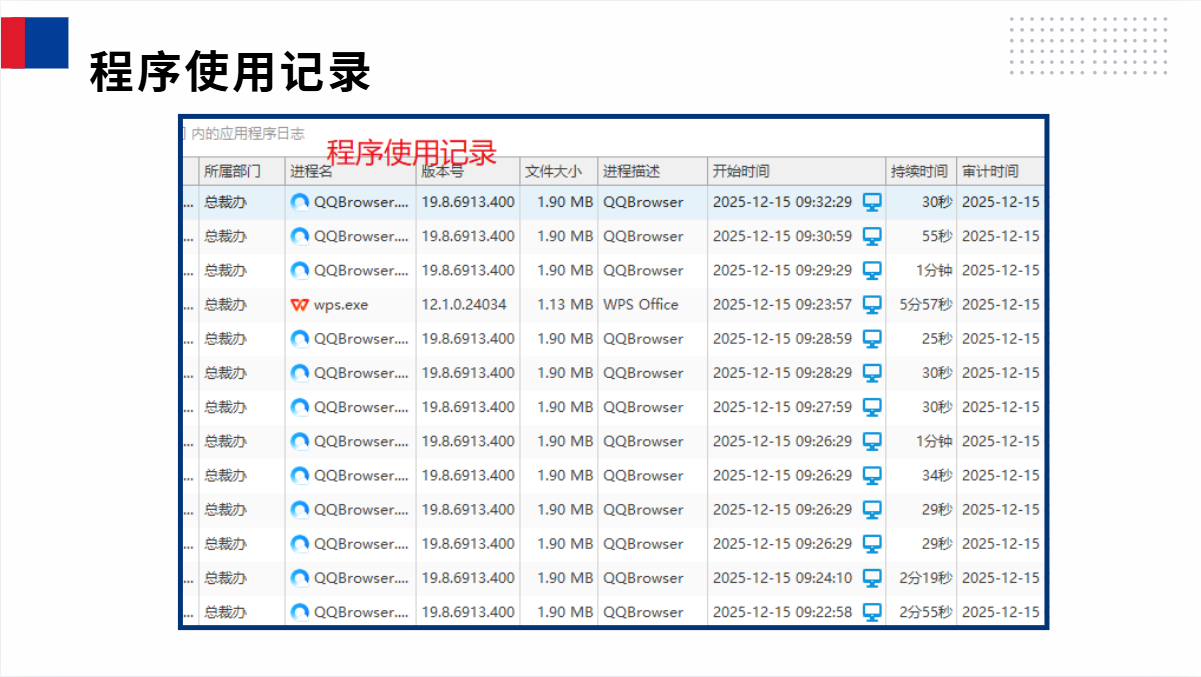Select the WPS Office description cell

click(640, 305)
